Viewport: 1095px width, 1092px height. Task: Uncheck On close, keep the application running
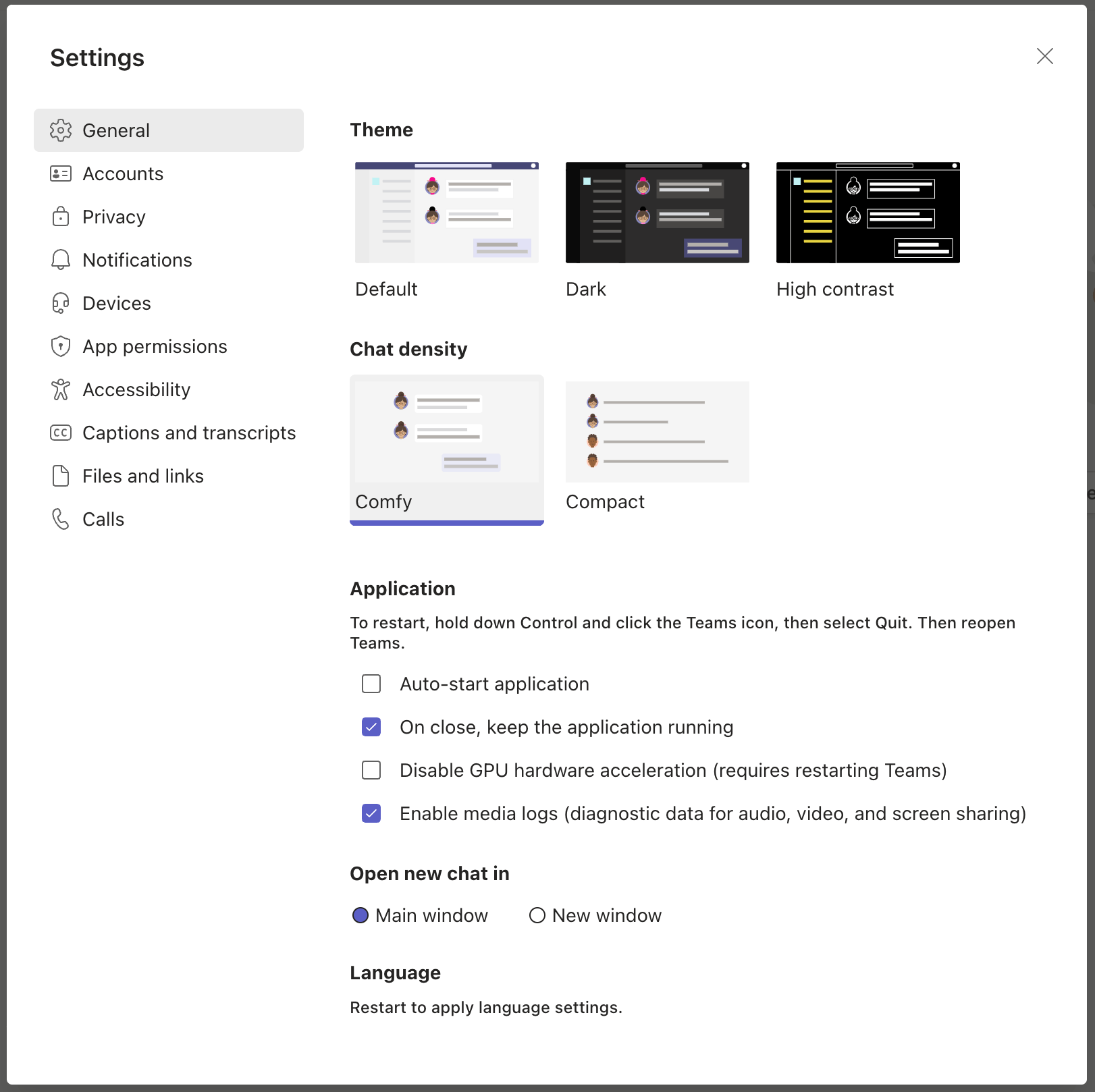371,727
